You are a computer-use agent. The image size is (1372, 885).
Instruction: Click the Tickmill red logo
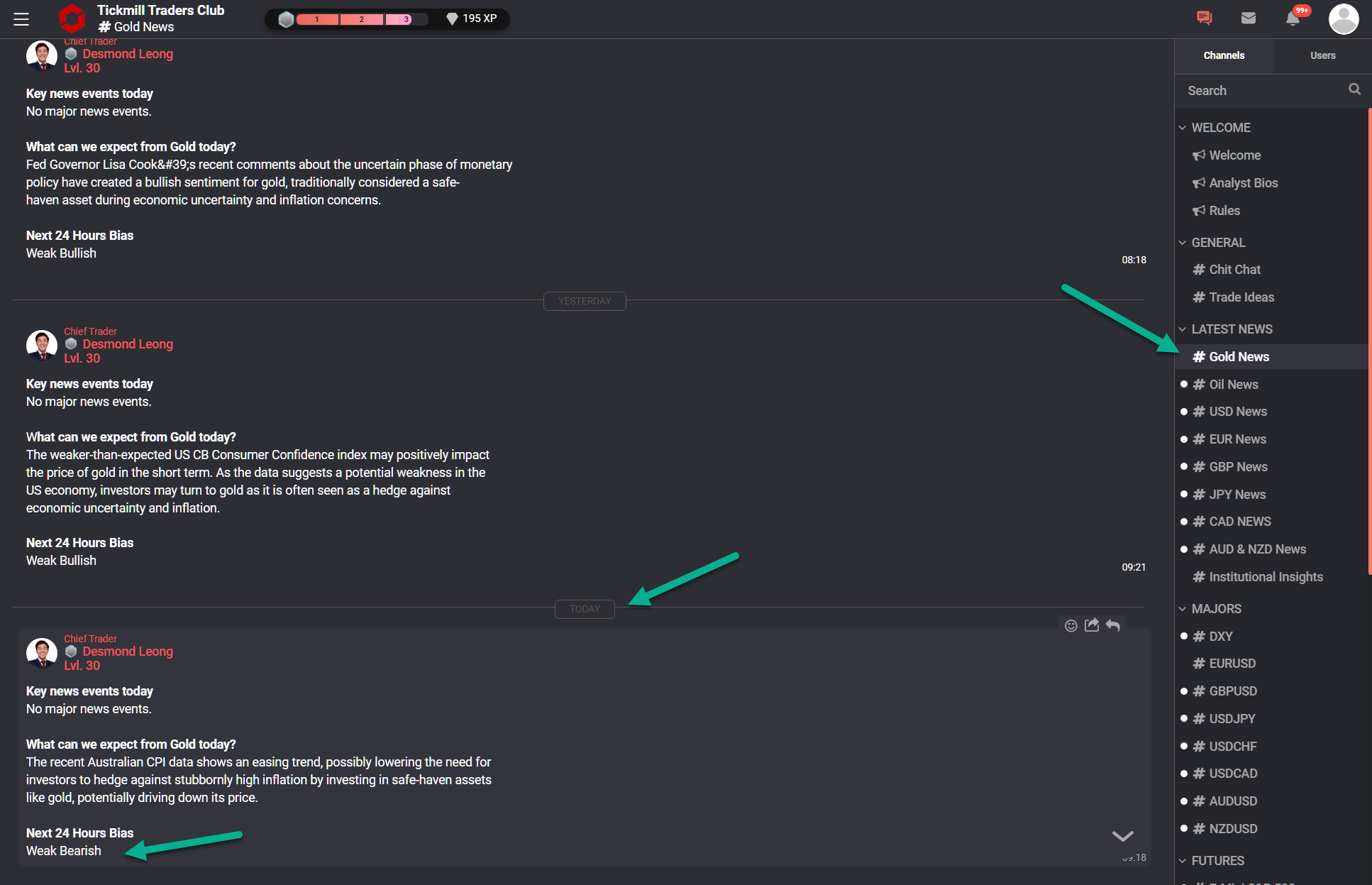point(72,18)
